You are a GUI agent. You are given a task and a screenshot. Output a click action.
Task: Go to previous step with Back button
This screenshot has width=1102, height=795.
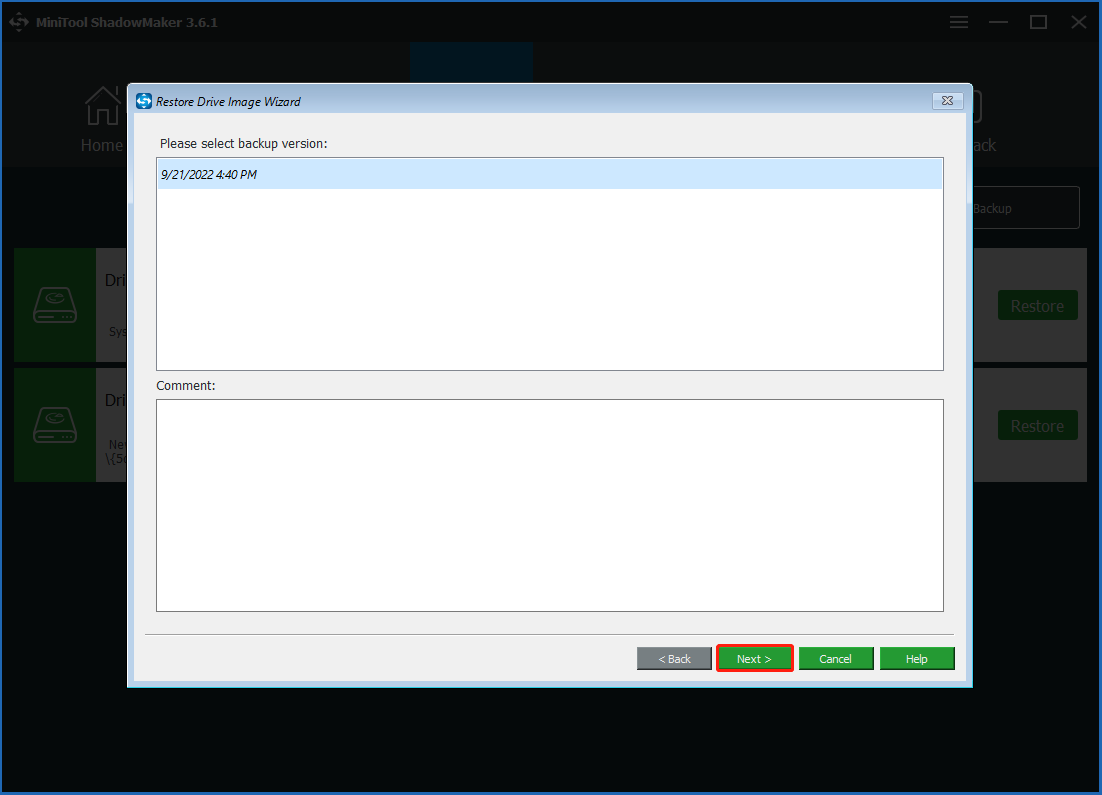[x=674, y=659]
